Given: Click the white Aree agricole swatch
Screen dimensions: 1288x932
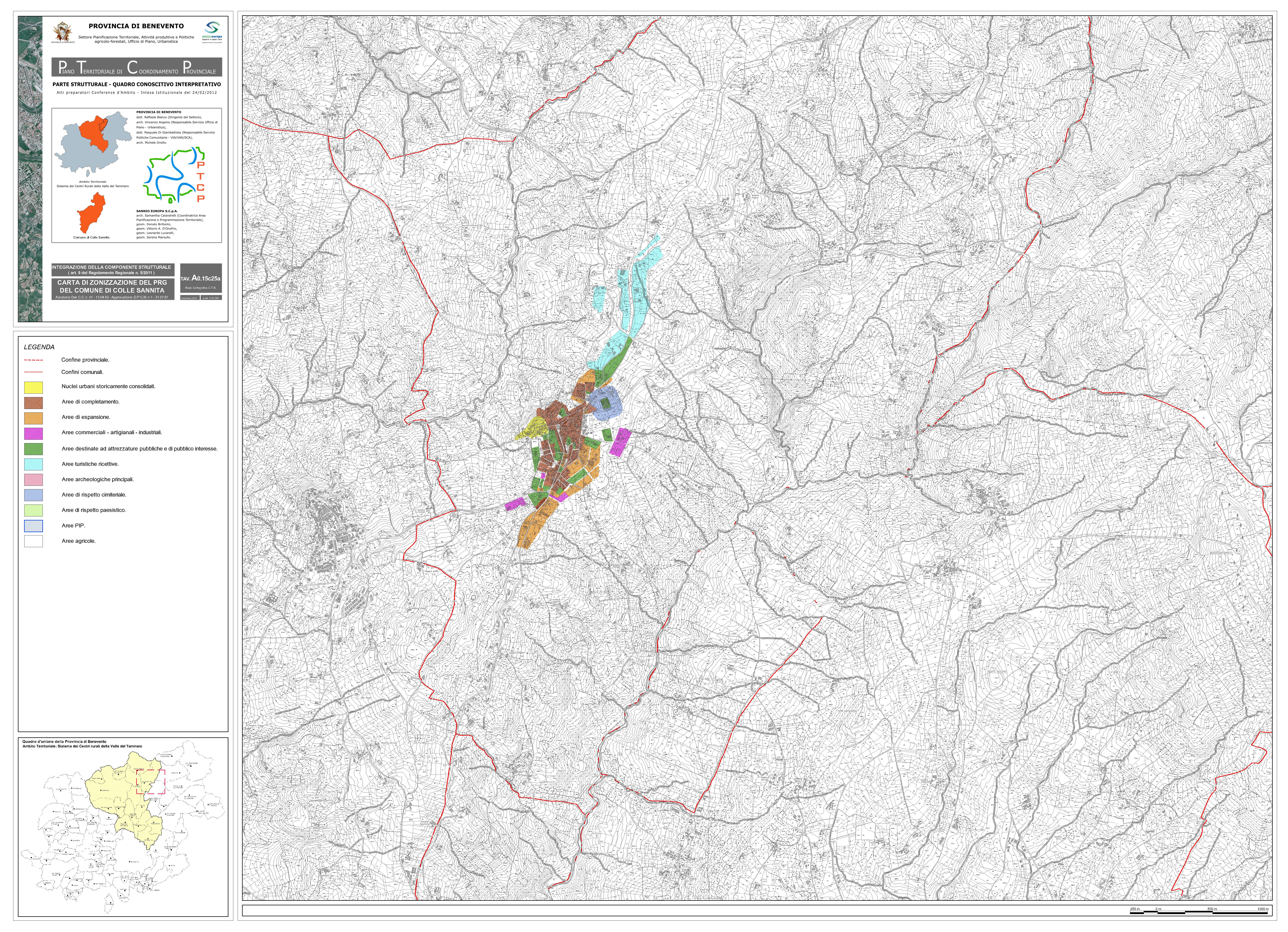Looking at the screenshot, I should click(x=33, y=541).
